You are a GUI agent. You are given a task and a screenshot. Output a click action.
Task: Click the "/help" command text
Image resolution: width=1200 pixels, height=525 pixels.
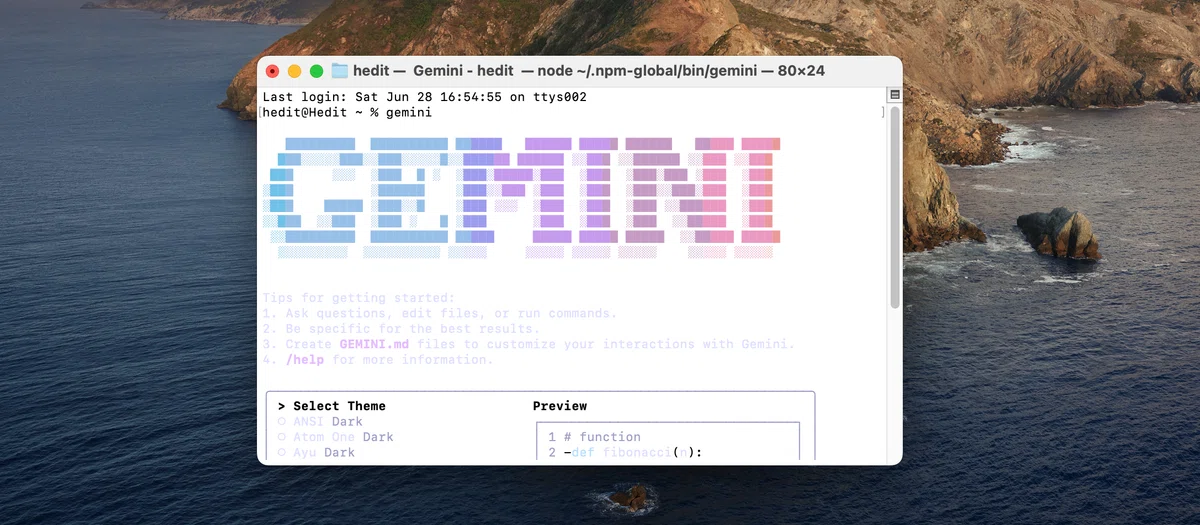click(305, 359)
